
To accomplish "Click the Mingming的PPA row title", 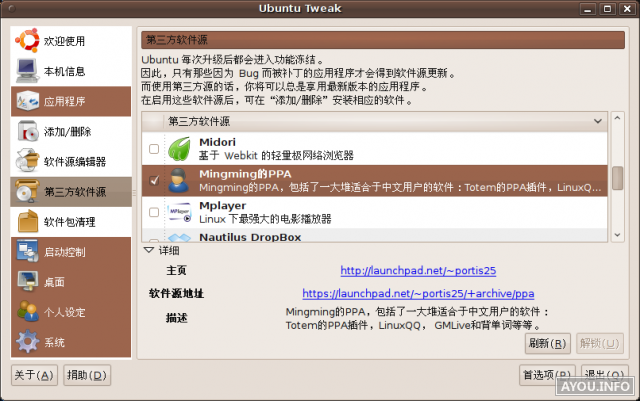I will 245,174.
